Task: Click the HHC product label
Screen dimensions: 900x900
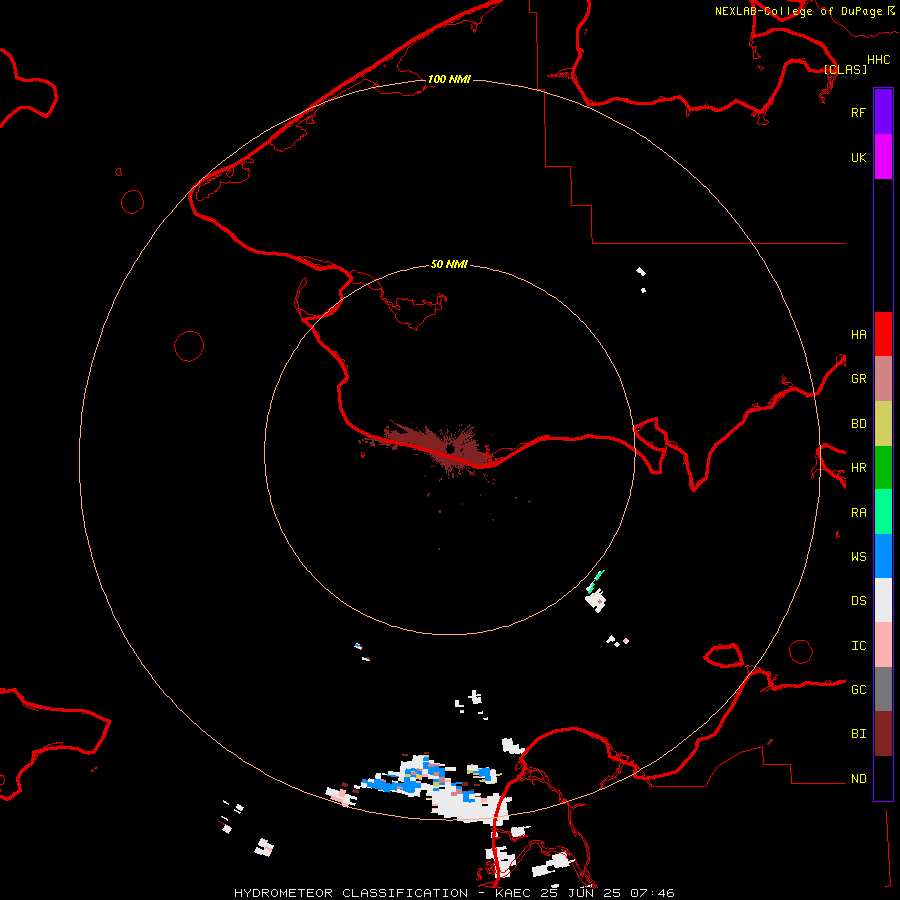Action: 878,60
